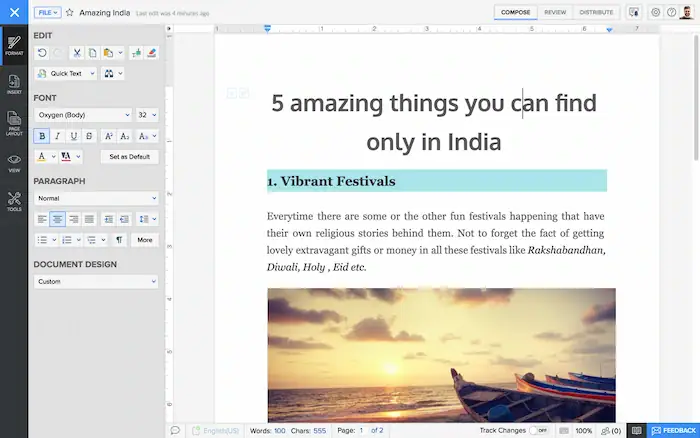
Task: Click the Feedback button
Action: pyautogui.click(x=674, y=430)
